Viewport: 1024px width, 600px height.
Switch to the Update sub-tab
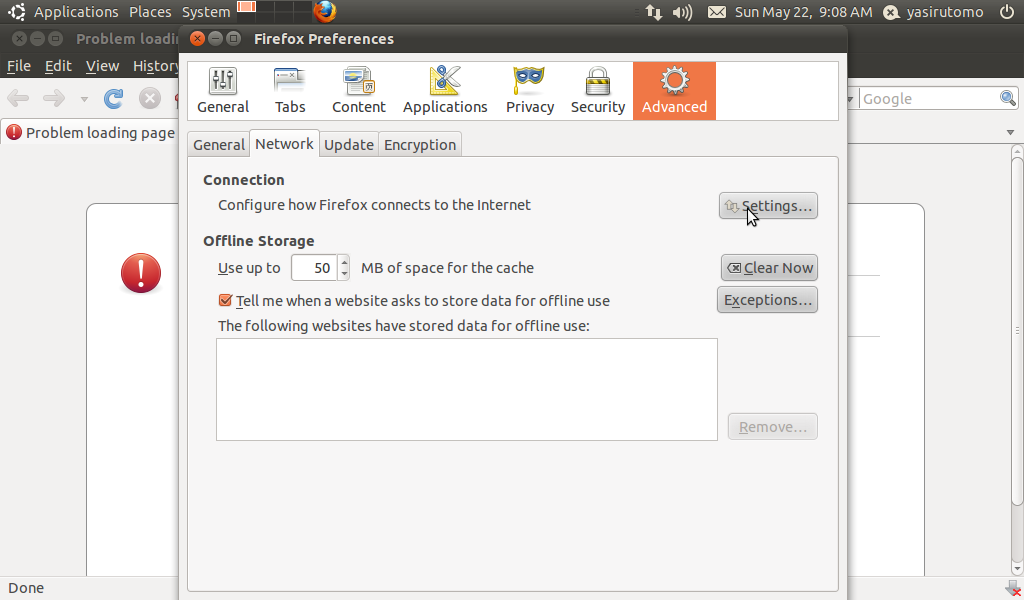(x=349, y=144)
